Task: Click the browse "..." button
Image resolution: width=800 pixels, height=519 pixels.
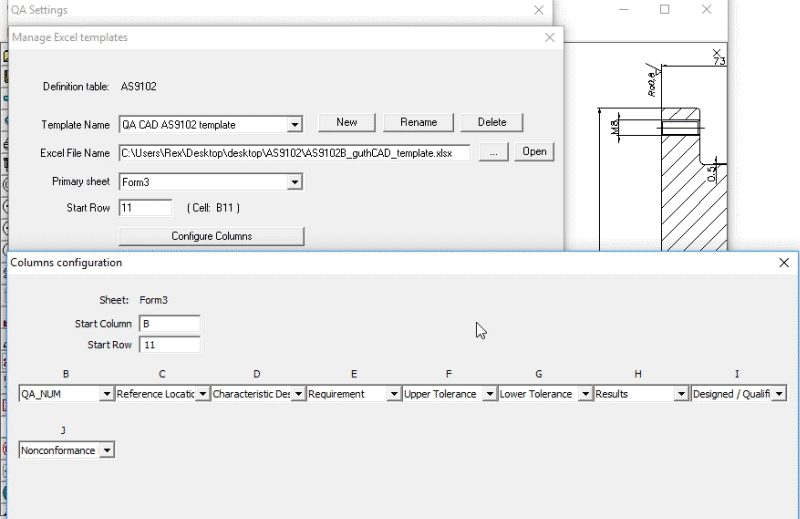Action: [x=493, y=152]
